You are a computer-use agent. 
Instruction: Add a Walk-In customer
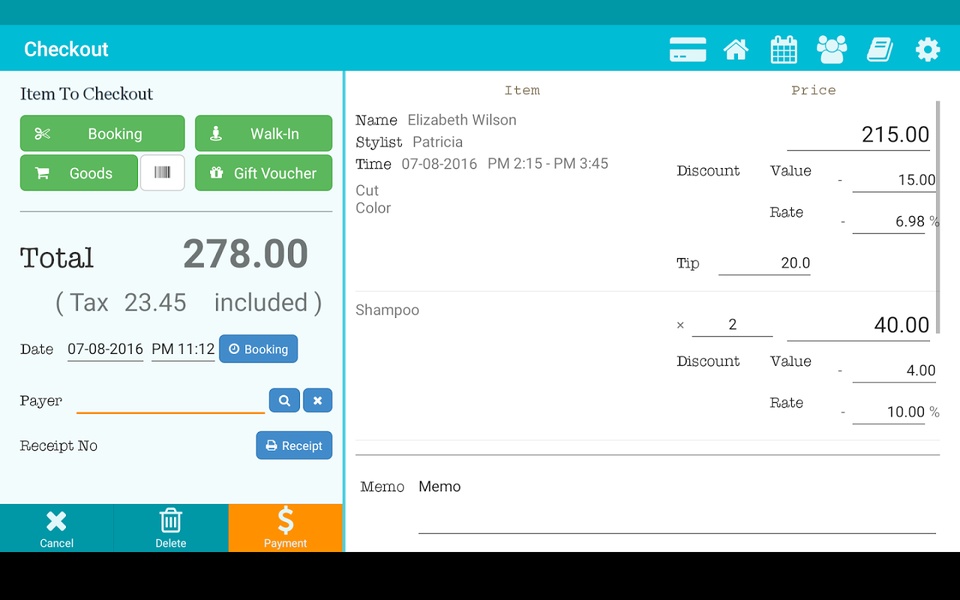coord(263,133)
